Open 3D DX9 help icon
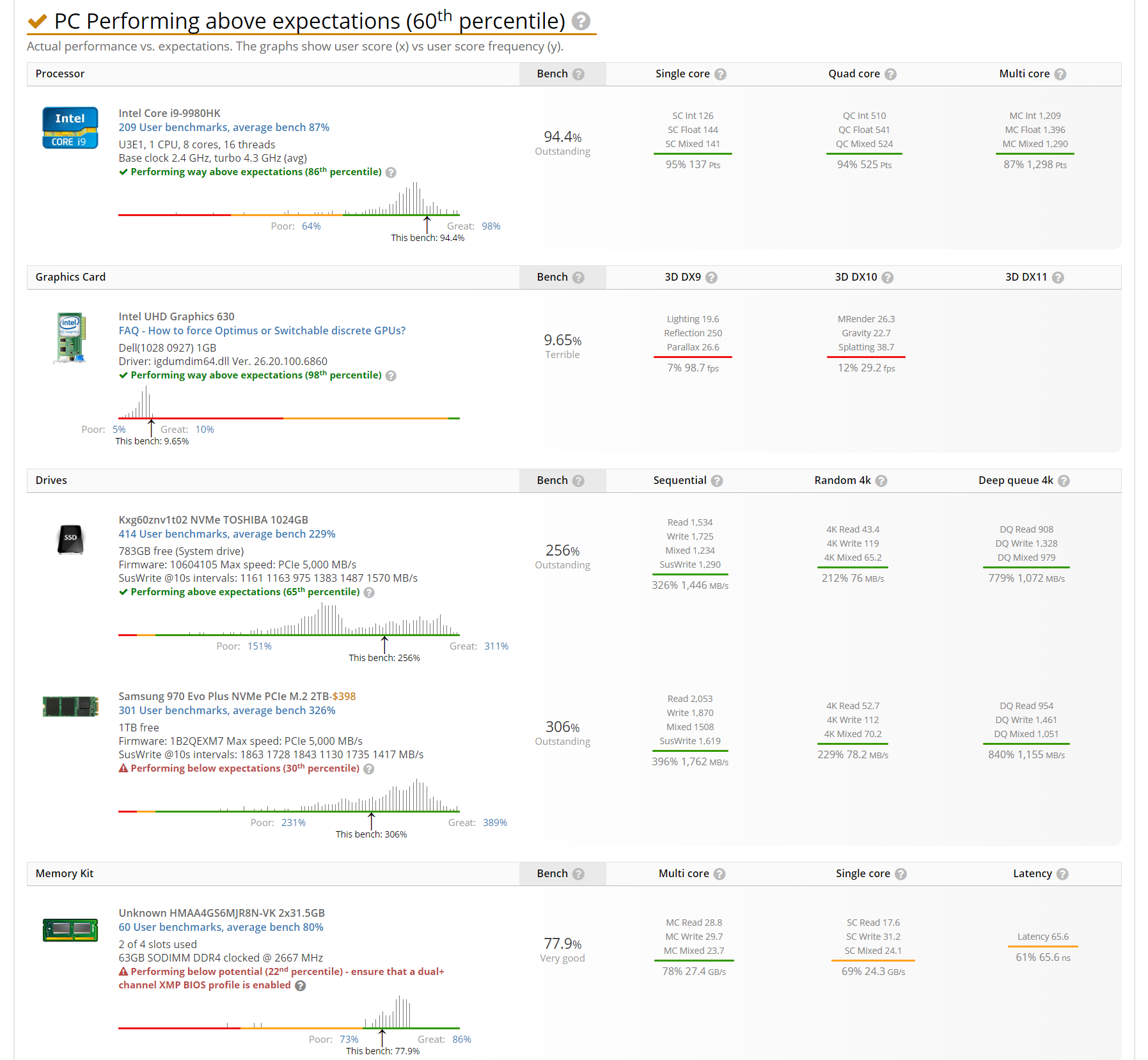The width and height of the screenshot is (1148, 1060). (x=711, y=277)
